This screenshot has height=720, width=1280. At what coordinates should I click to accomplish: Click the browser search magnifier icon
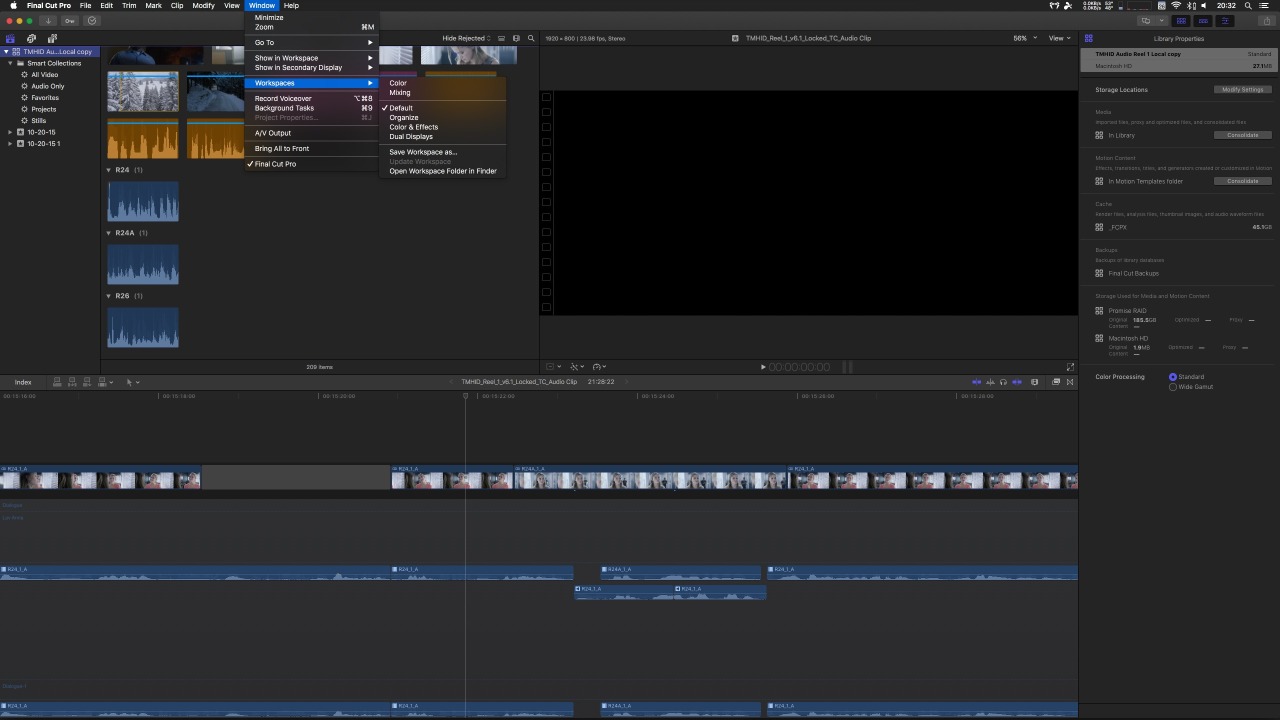531,38
